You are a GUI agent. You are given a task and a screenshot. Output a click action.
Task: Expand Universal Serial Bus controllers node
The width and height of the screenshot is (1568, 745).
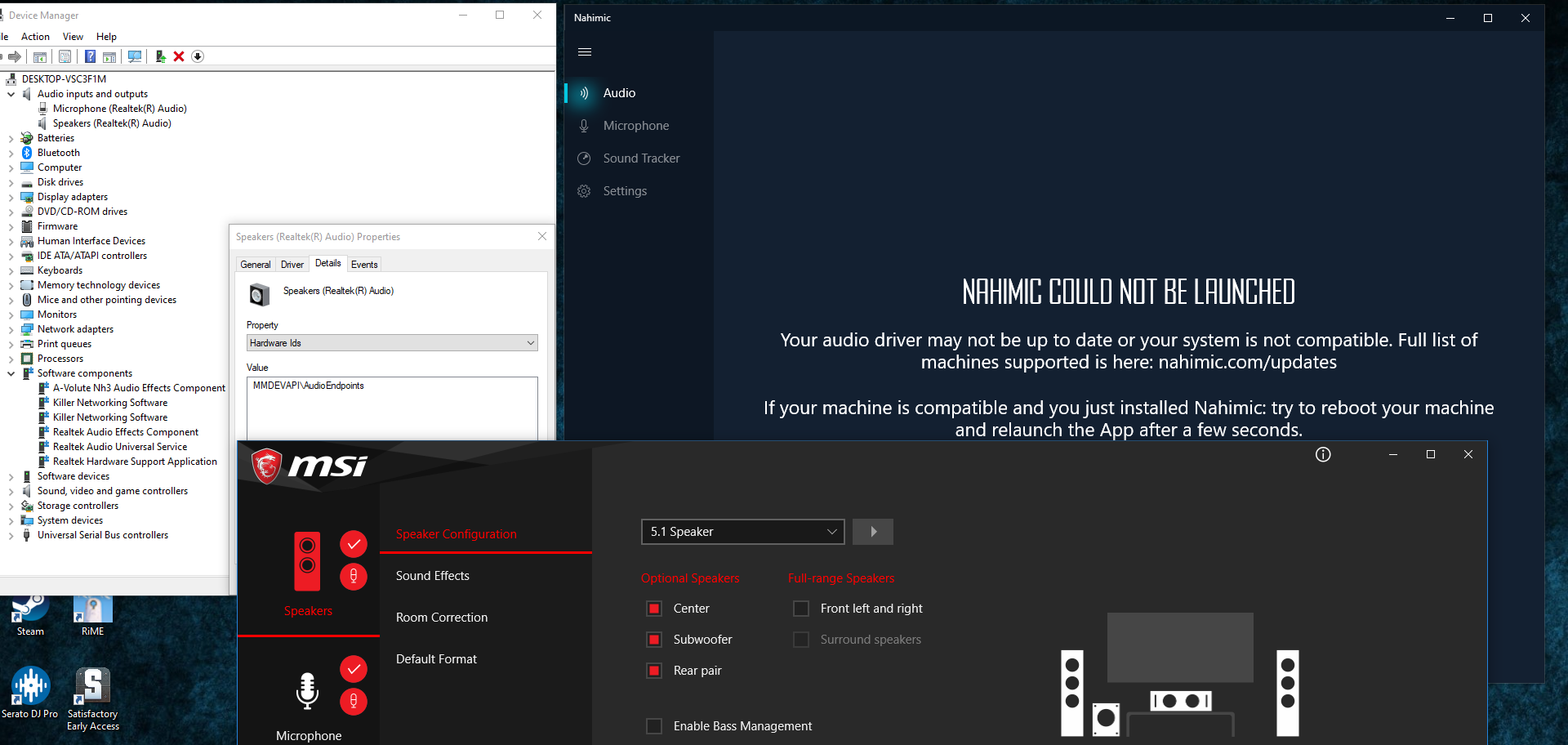pos(11,535)
